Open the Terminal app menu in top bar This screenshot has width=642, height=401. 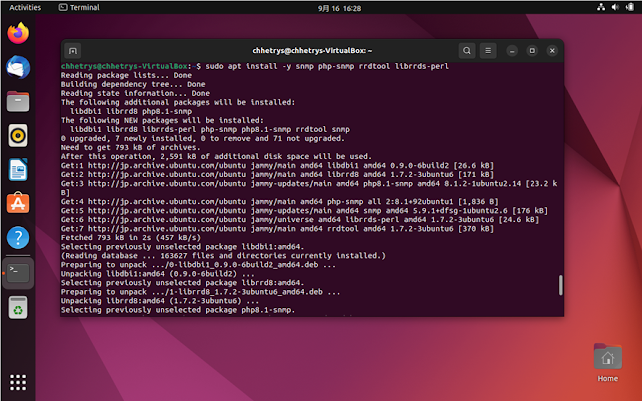(79, 7)
